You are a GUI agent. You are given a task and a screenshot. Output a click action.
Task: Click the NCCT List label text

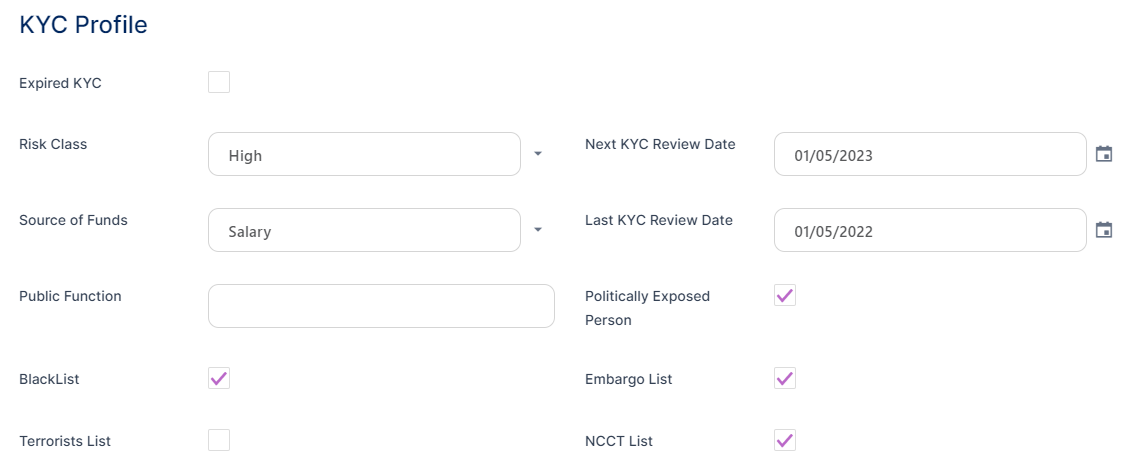(x=619, y=441)
